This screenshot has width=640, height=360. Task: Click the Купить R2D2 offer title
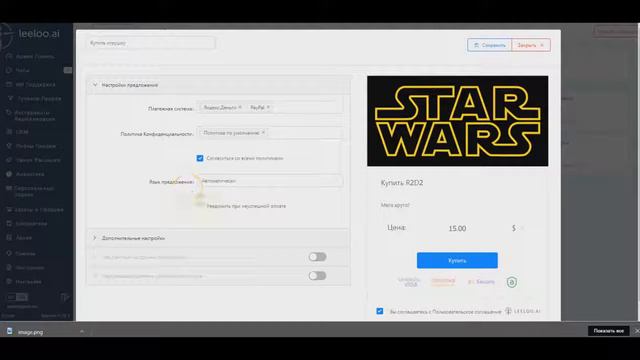tap(402, 183)
